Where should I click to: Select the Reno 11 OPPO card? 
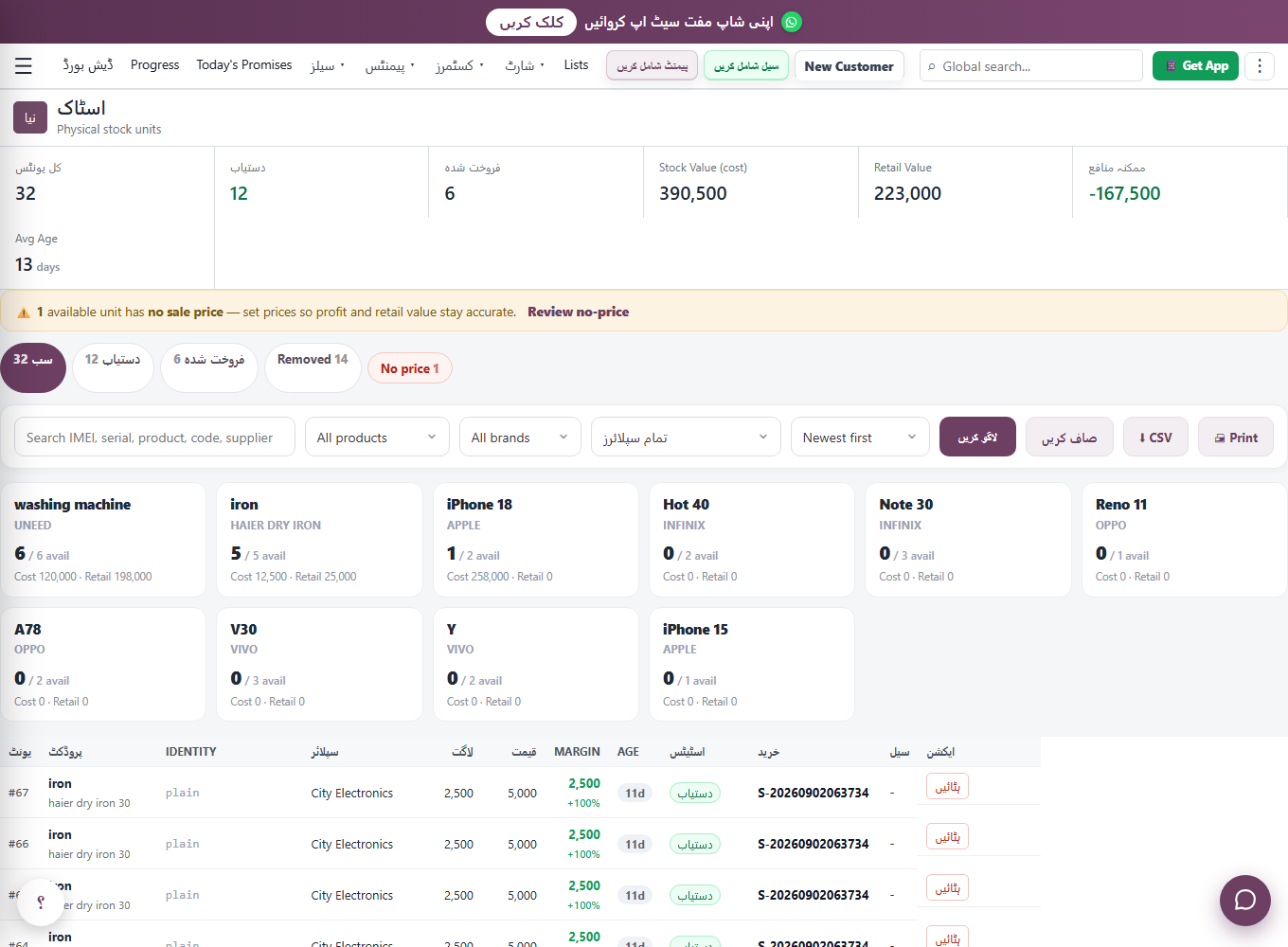[x=1185, y=540]
